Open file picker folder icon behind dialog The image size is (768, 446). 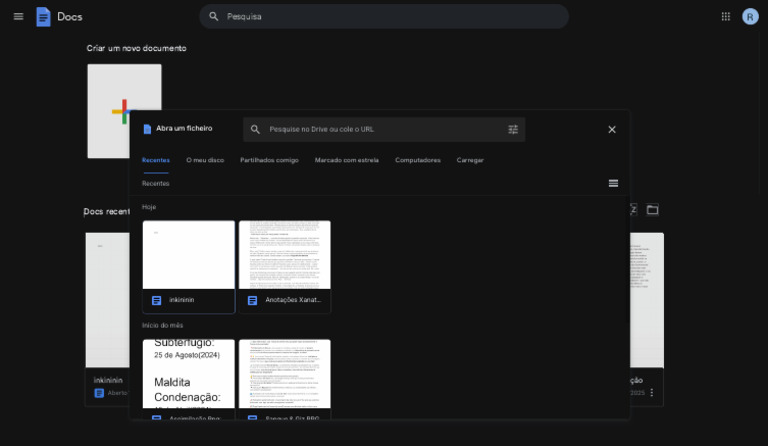[652, 210]
